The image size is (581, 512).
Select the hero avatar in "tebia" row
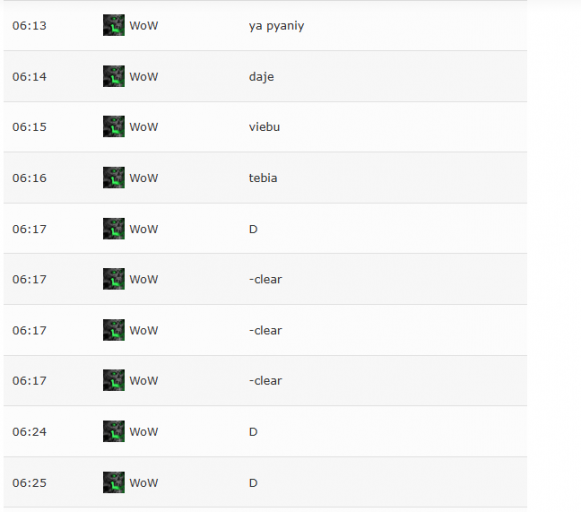(114, 177)
